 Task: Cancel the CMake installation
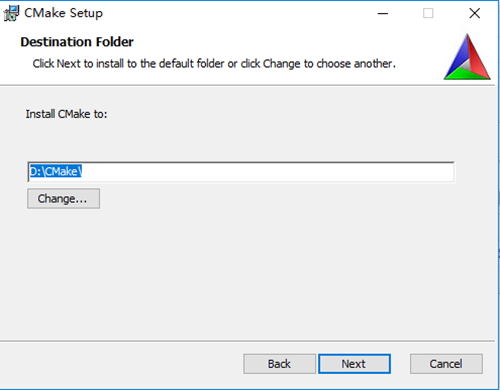coord(446,364)
